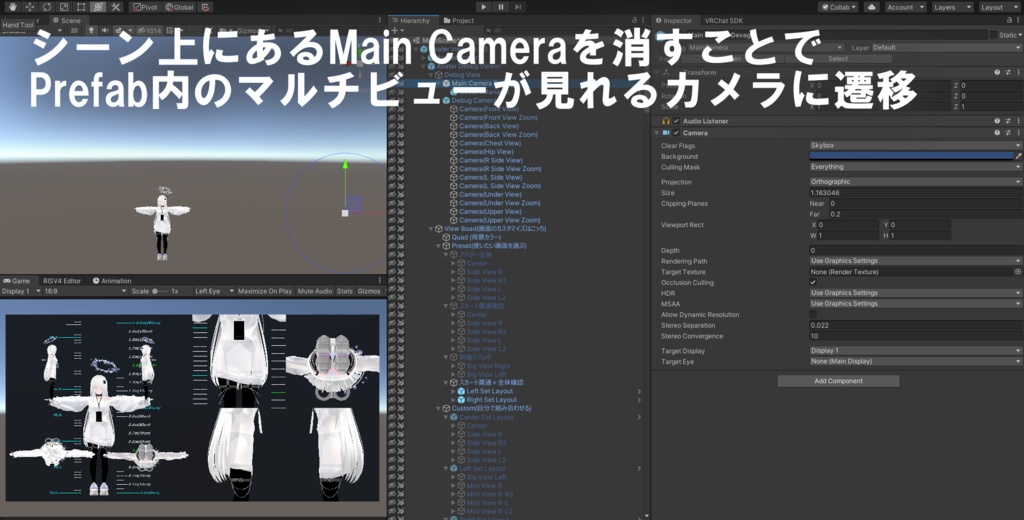This screenshot has width=1024, height=520.
Task: Open the Projection Orthographic dropdown
Action: [916, 182]
